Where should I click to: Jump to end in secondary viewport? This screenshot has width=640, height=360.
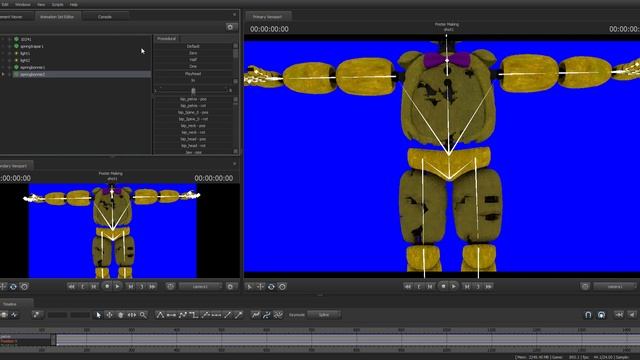pos(153,287)
